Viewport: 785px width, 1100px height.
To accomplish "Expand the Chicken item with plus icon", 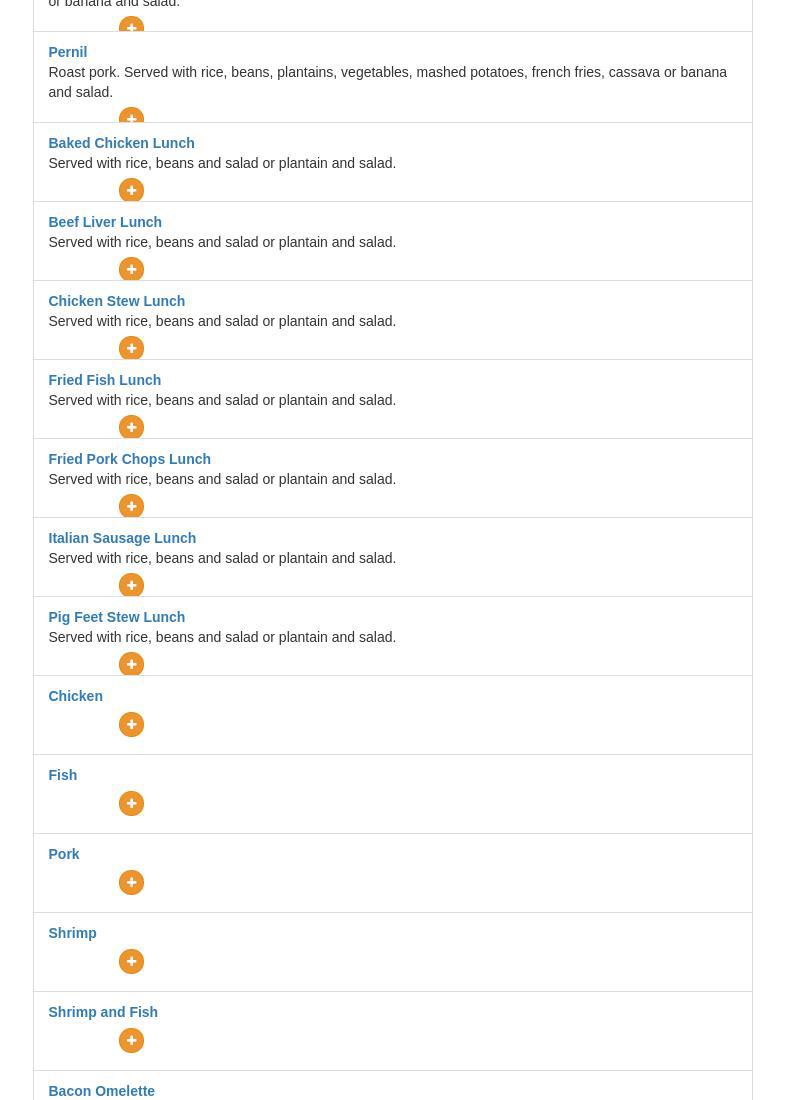I will pyautogui.click(x=131, y=724).
